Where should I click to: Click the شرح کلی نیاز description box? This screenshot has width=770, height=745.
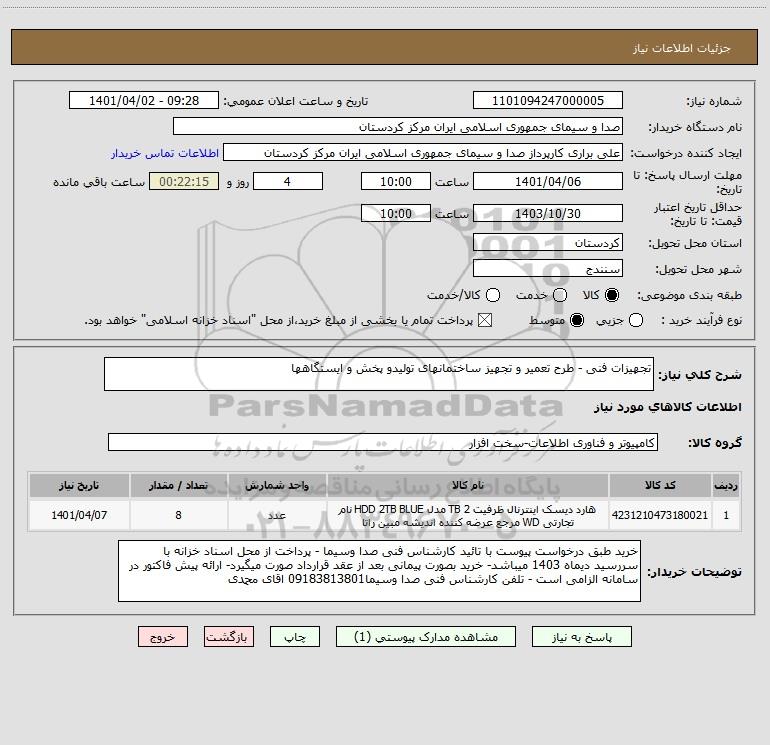point(379,374)
